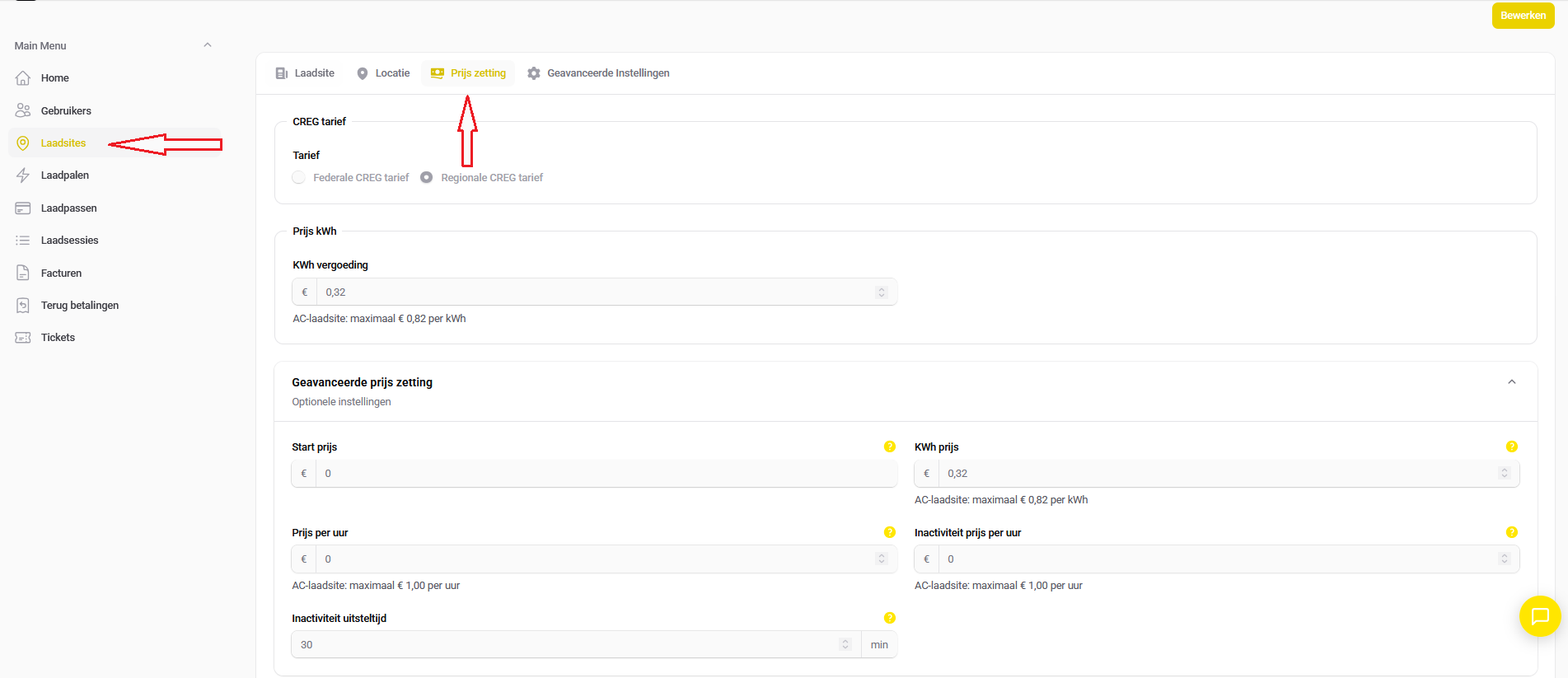The image size is (1568, 678).
Task: Click the Main Menu label
Action: click(x=40, y=46)
